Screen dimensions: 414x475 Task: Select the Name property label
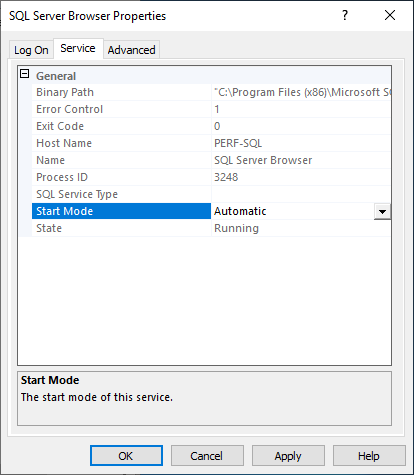coord(50,160)
